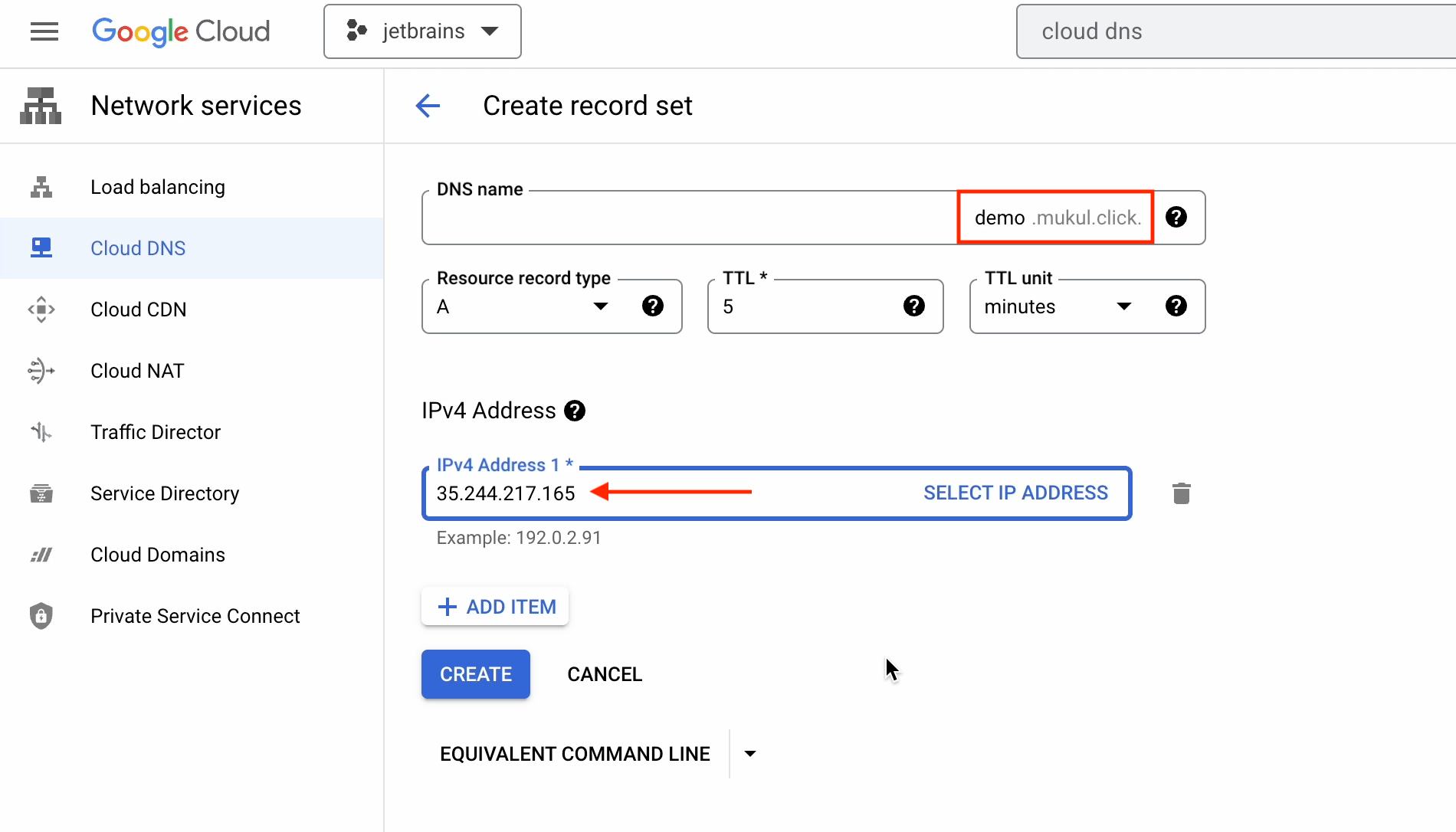1456x832 pixels.
Task: Click the IPv4 Address heading help icon
Action: pos(575,411)
